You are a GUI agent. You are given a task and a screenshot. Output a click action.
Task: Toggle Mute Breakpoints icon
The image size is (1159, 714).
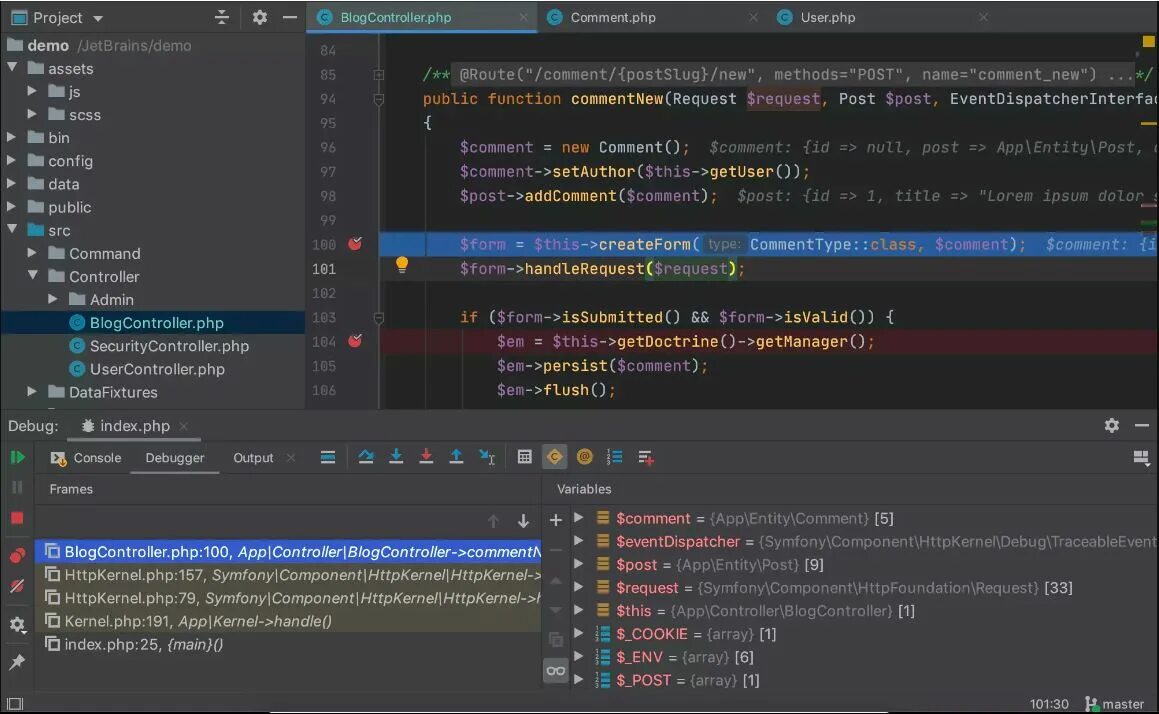pos(17,587)
